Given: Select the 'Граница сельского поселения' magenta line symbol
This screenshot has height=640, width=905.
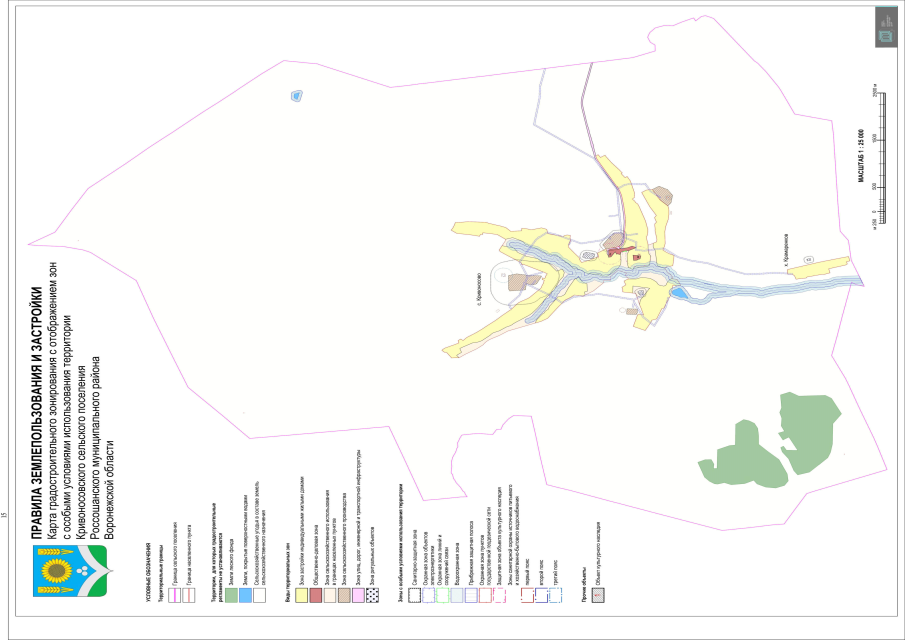Looking at the screenshot, I should pyautogui.click(x=174, y=595).
